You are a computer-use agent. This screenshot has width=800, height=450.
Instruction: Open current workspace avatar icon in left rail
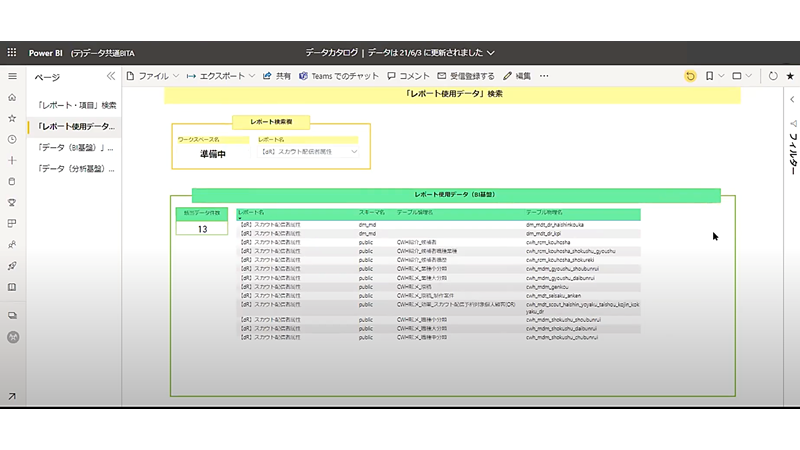(x=13, y=337)
